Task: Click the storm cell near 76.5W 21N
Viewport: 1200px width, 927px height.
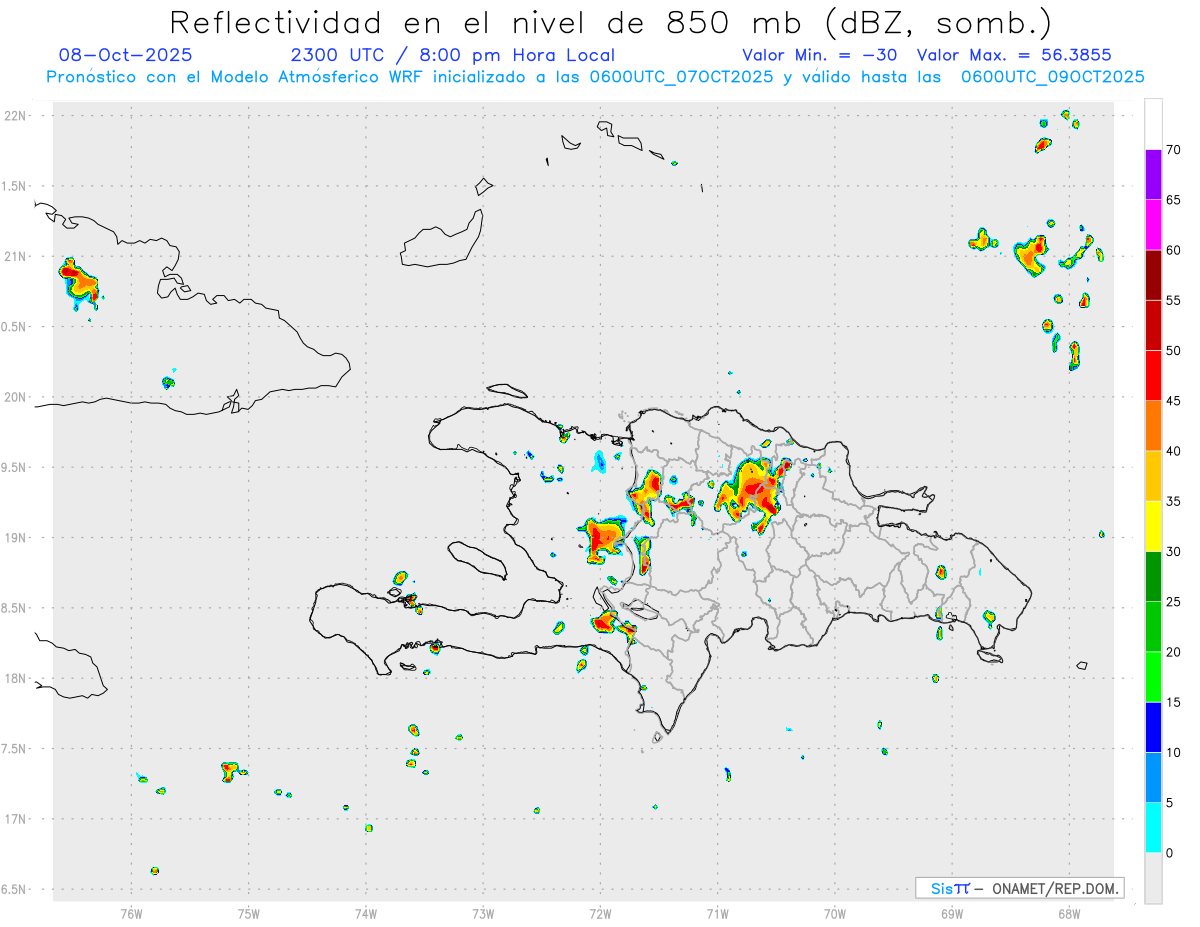Action: 80,282
